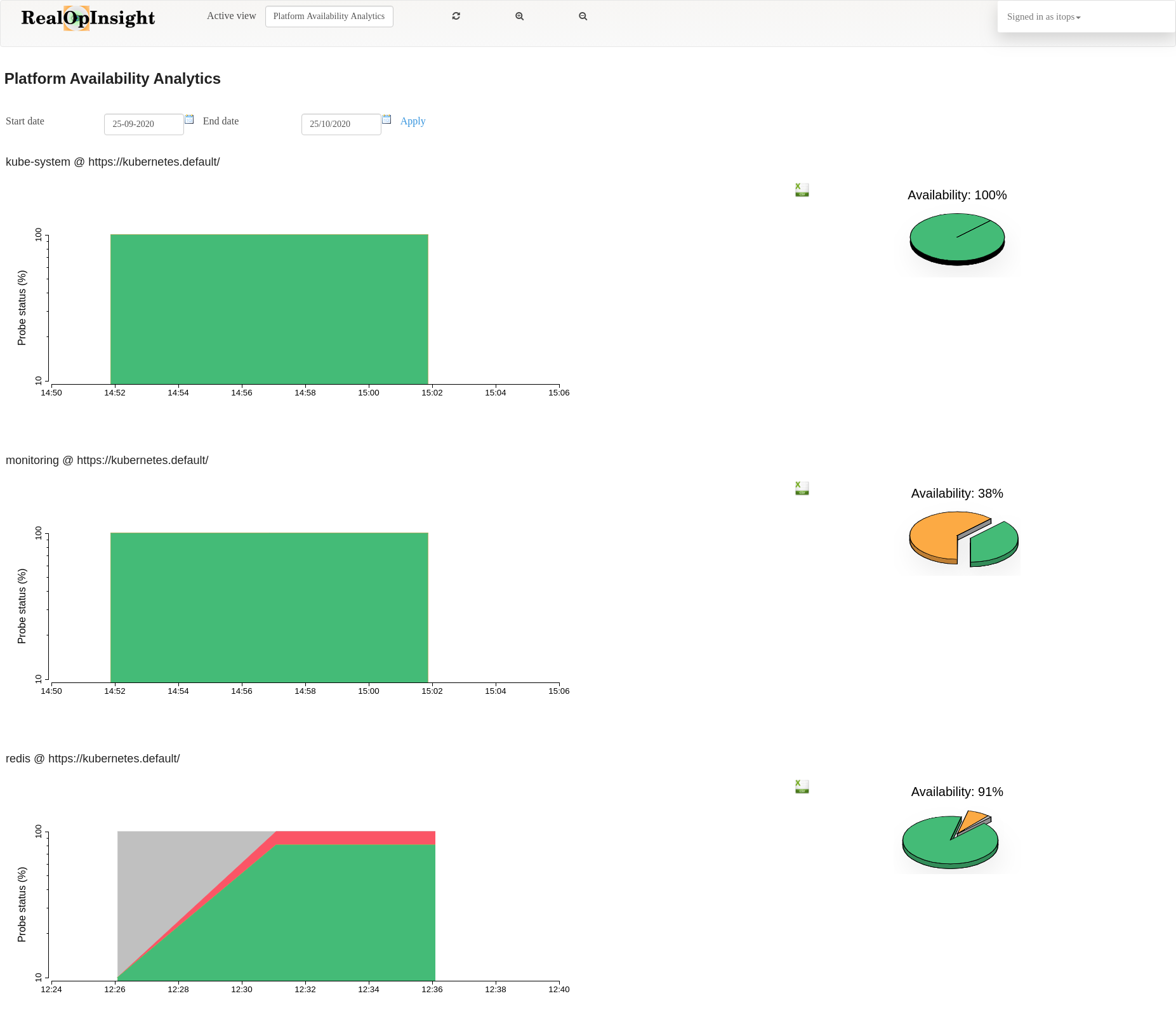The image size is (1176, 1036).
Task: Click the 'Start date' label
Action: (x=25, y=121)
